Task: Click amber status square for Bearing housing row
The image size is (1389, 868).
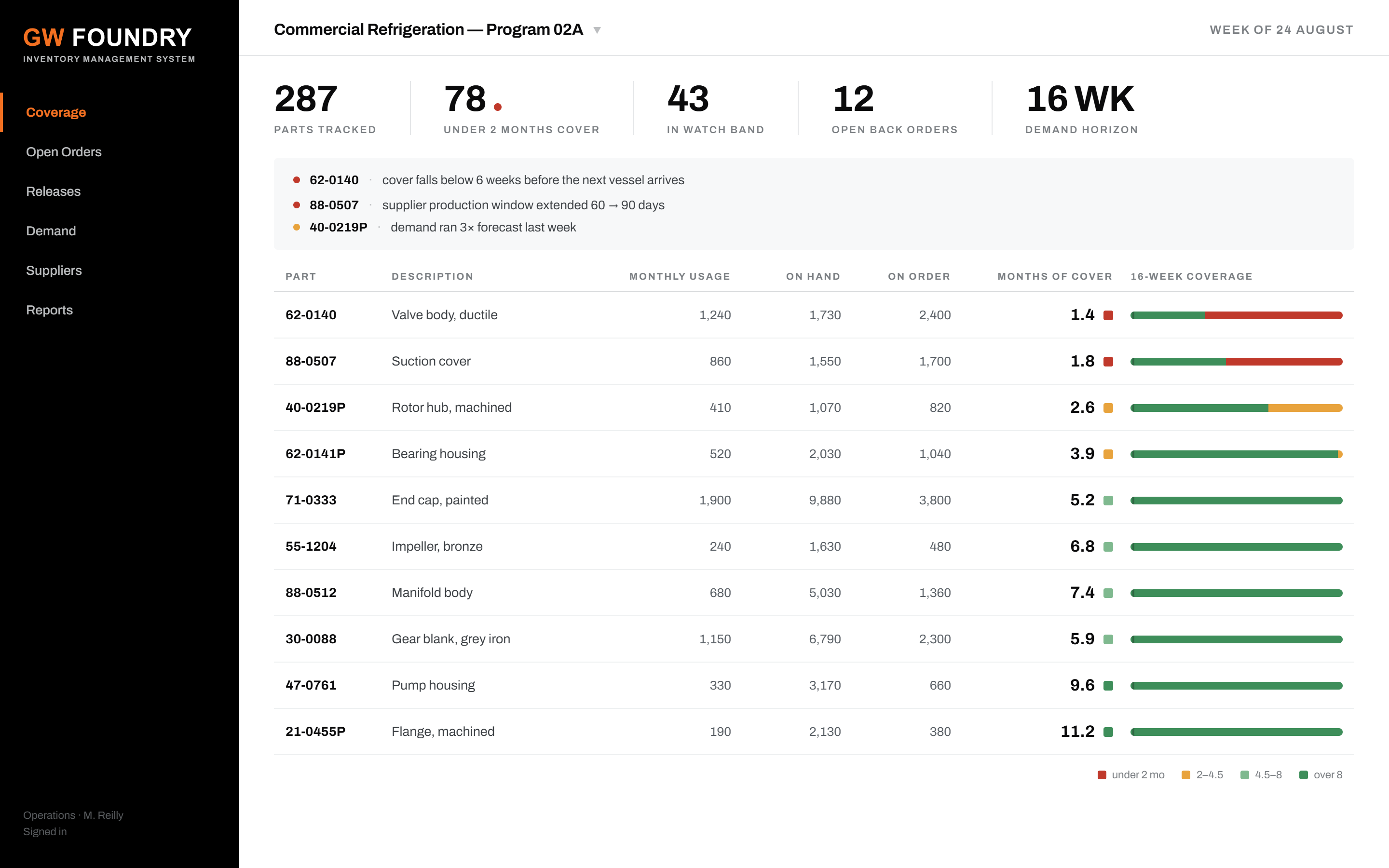Action: (1108, 454)
